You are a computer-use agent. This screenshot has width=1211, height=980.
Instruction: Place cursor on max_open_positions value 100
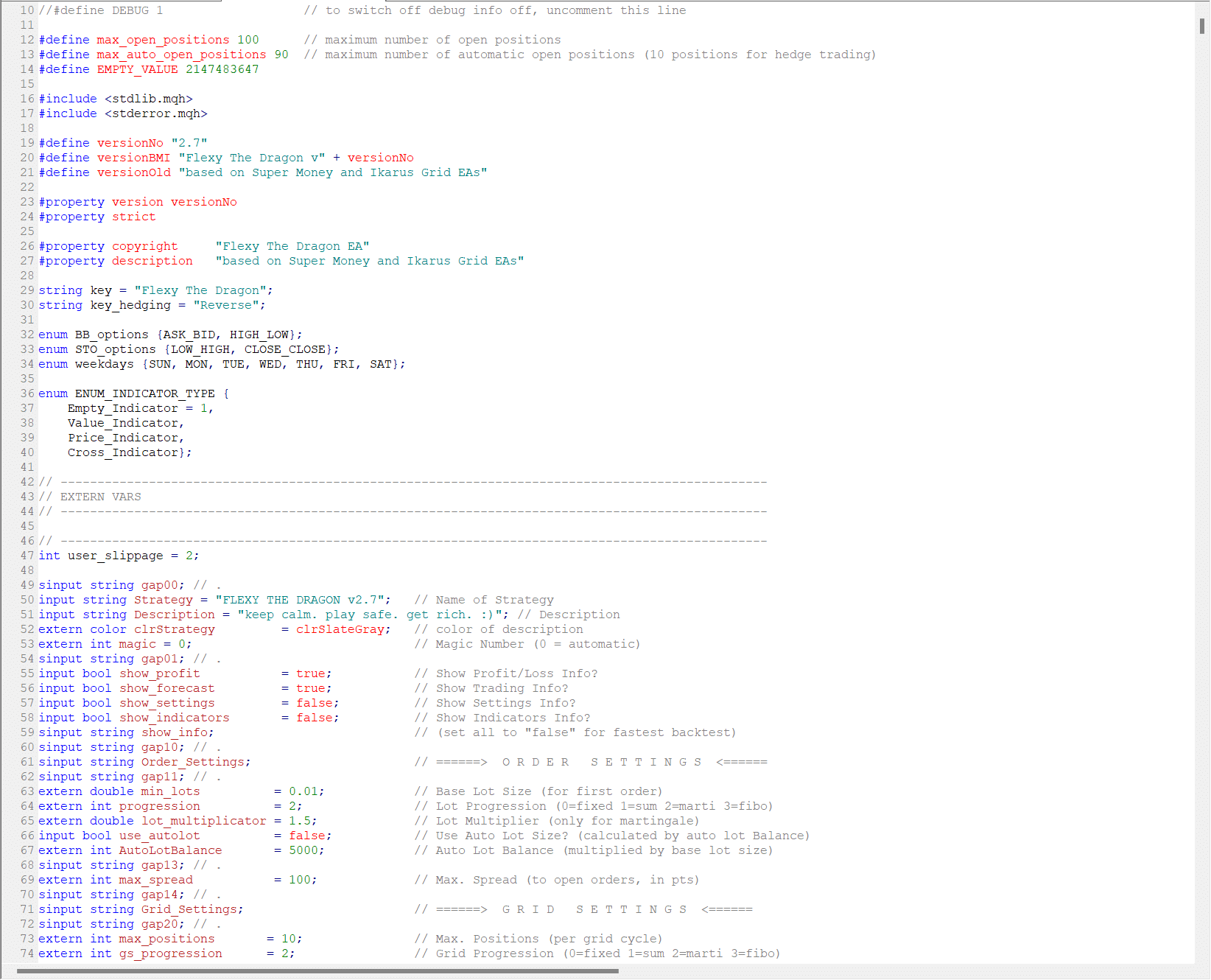coord(248,40)
